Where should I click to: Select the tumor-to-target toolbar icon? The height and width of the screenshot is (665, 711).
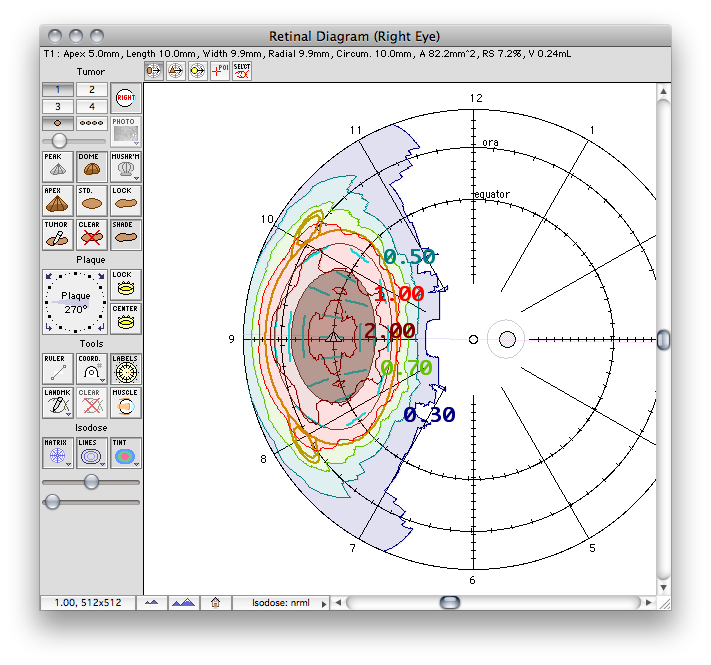click(x=153, y=71)
